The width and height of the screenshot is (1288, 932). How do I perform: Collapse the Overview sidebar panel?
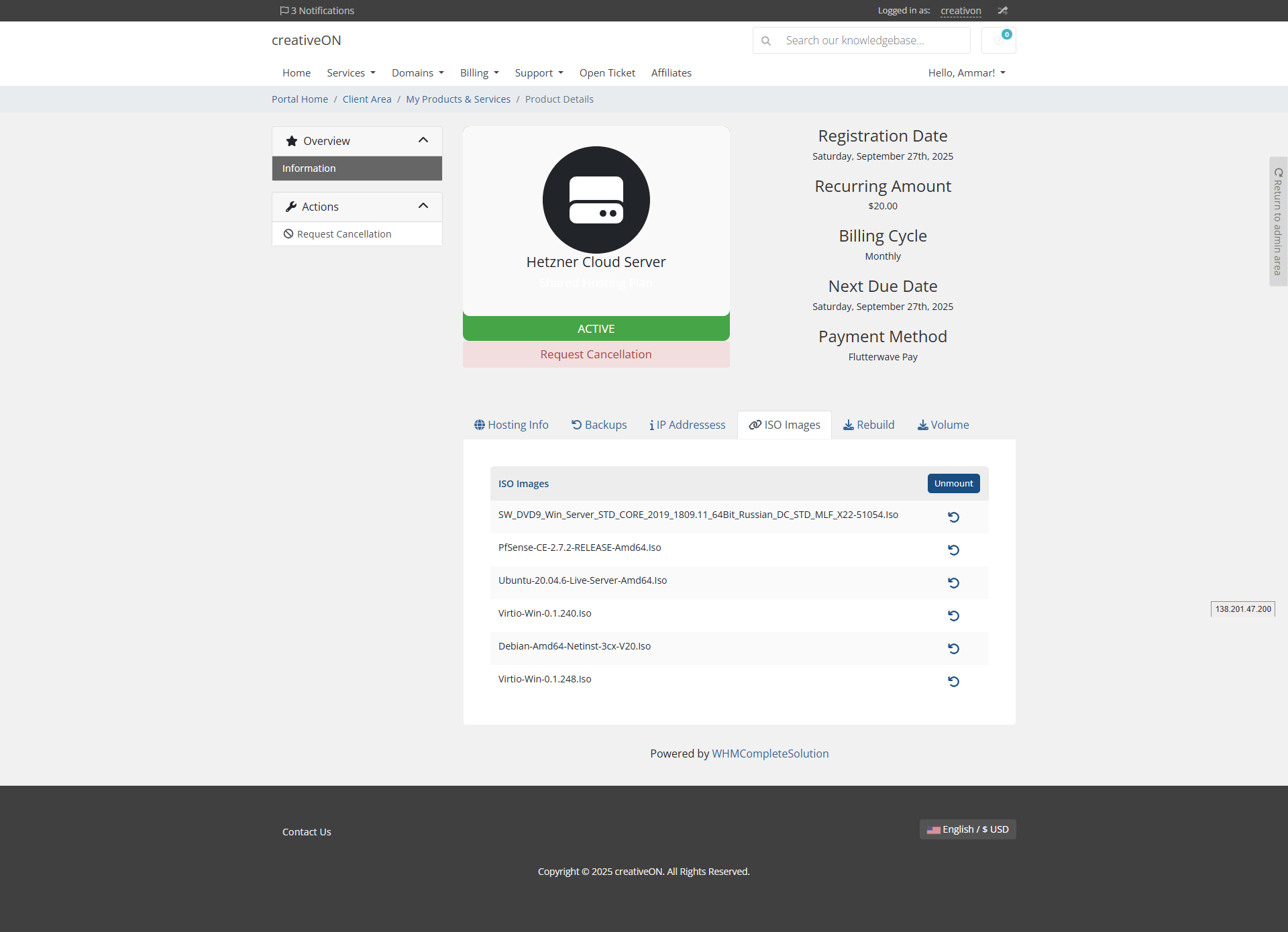423,140
